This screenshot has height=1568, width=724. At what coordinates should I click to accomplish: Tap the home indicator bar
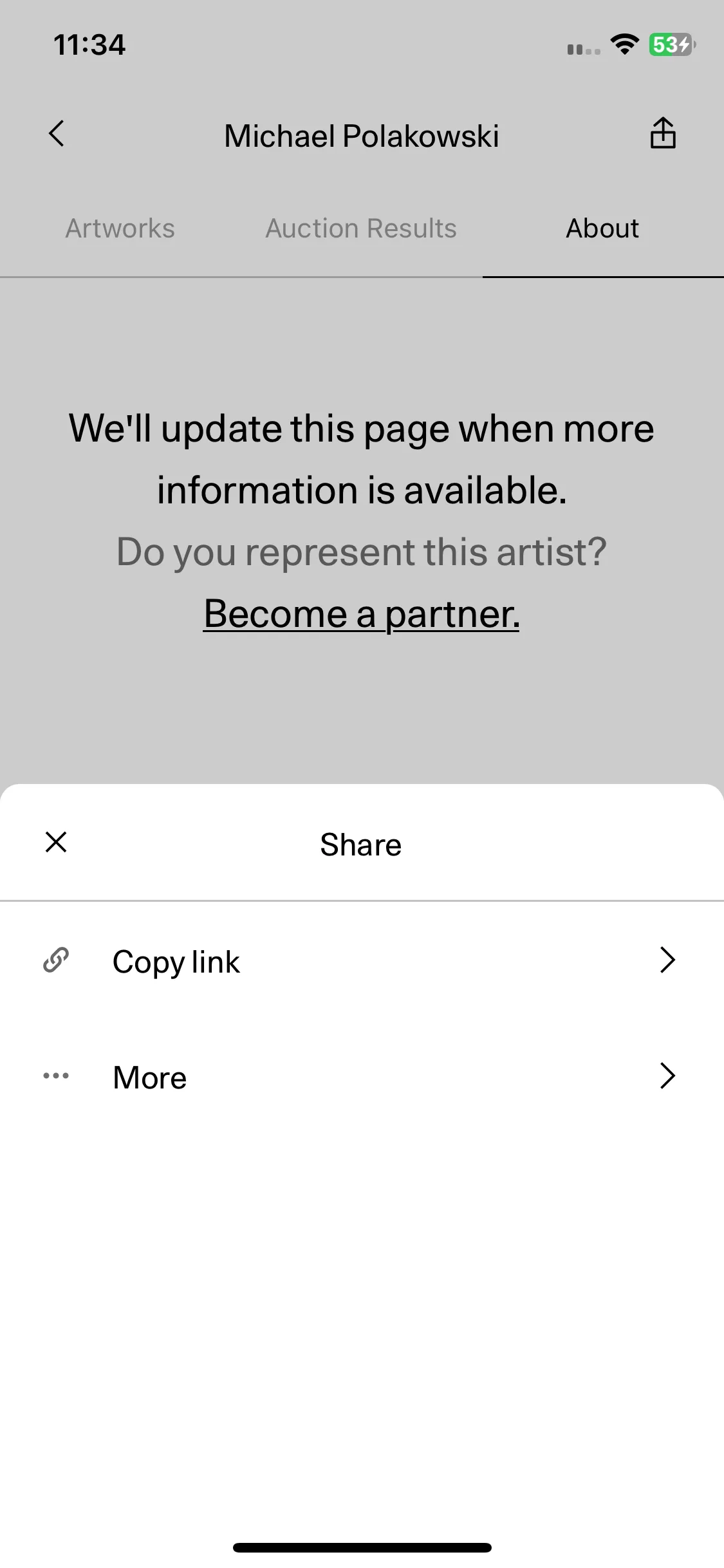[x=362, y=1547]
